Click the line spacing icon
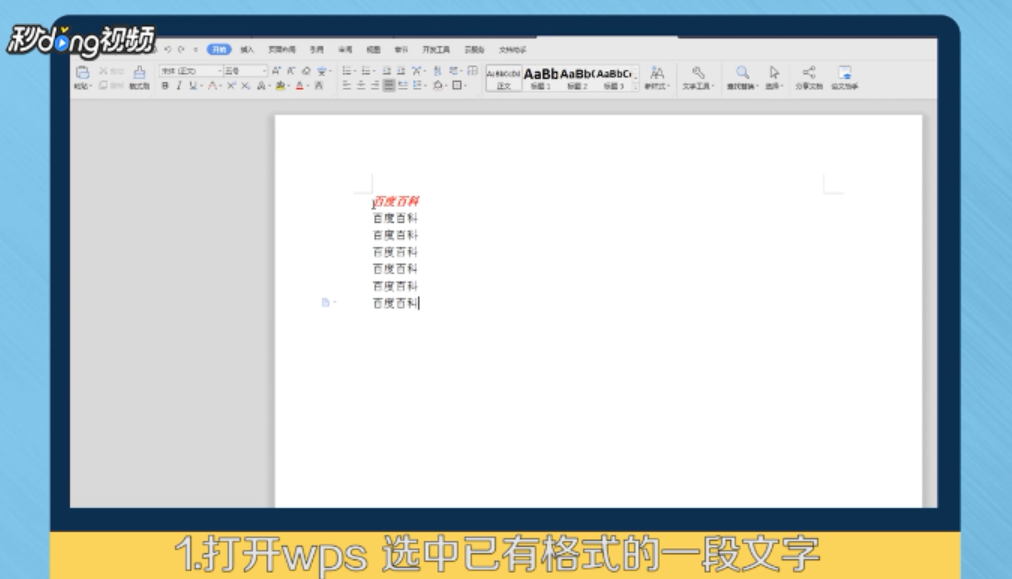Image resolution: width=1012 pixels, height=579 pixels. (x=417, y=86)
